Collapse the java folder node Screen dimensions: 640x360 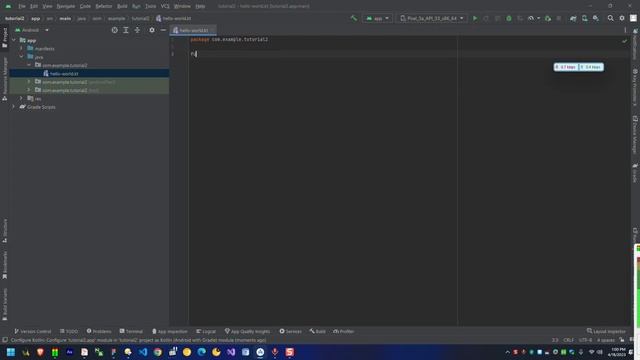click(x=22, y=57)
